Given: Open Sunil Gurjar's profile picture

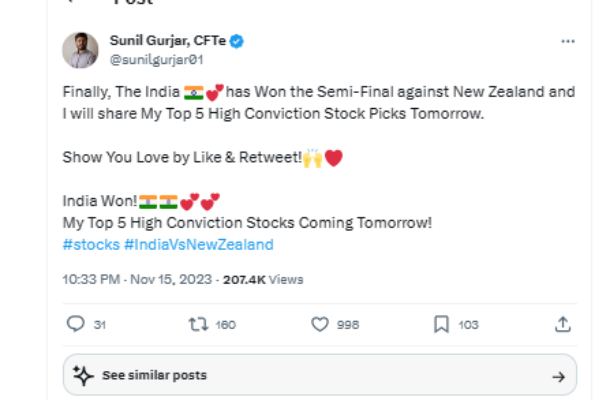Looking at the screenshot, I should pyautogui.click(x=80, y=50).
